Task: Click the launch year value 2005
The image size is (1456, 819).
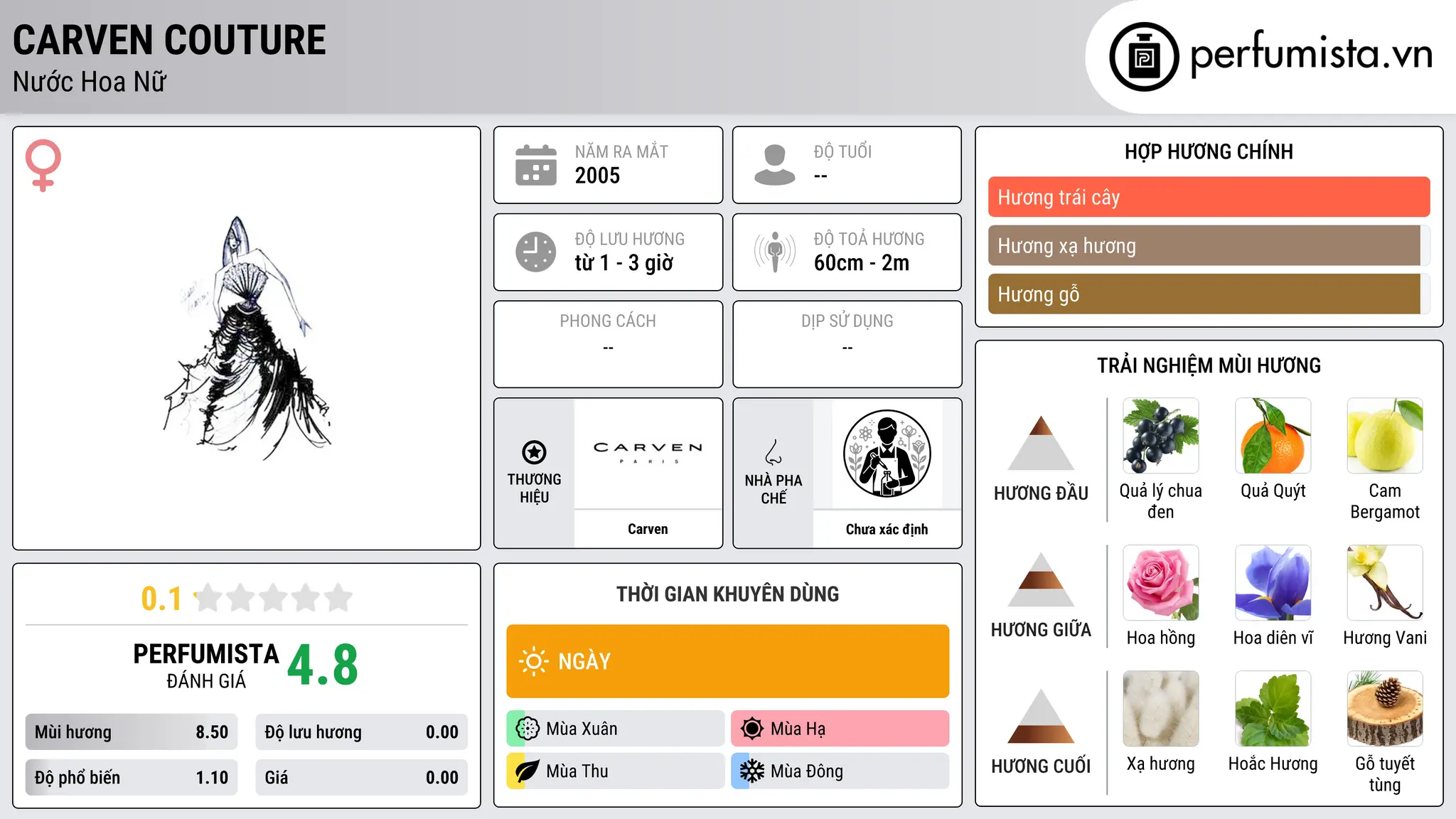Action: point(597,176)
